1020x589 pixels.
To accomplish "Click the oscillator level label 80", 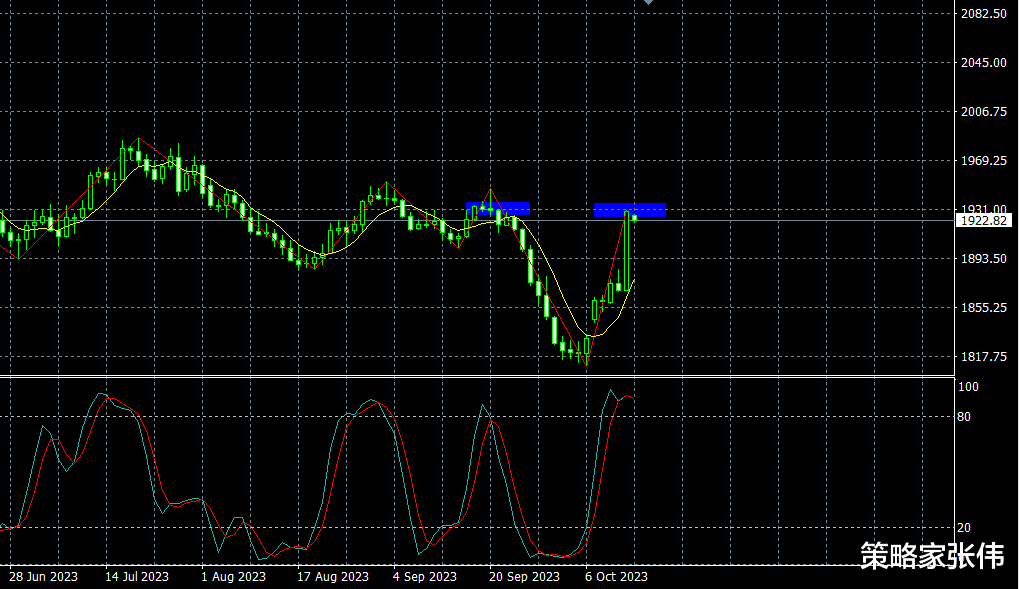I will pos(964,417).
